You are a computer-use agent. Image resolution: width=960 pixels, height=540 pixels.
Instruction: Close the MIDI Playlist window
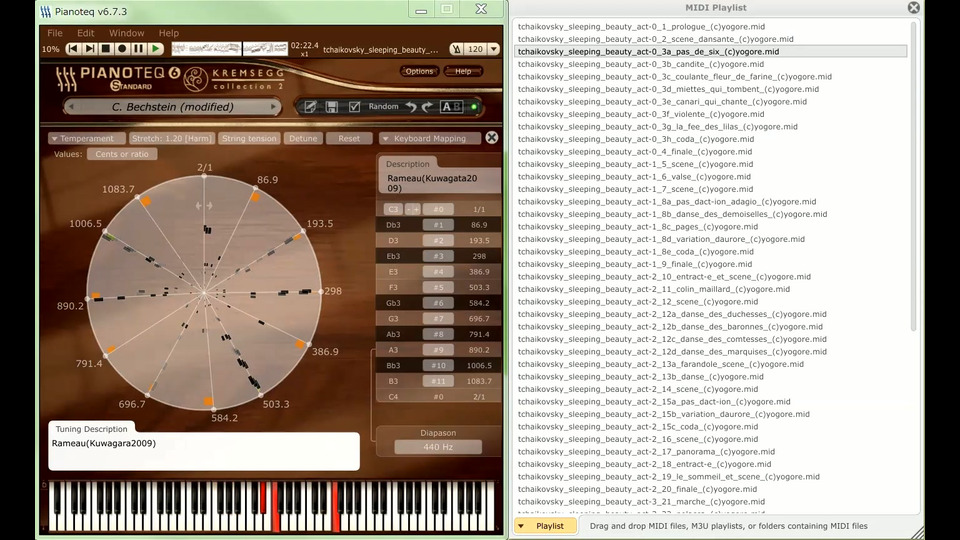913,7
